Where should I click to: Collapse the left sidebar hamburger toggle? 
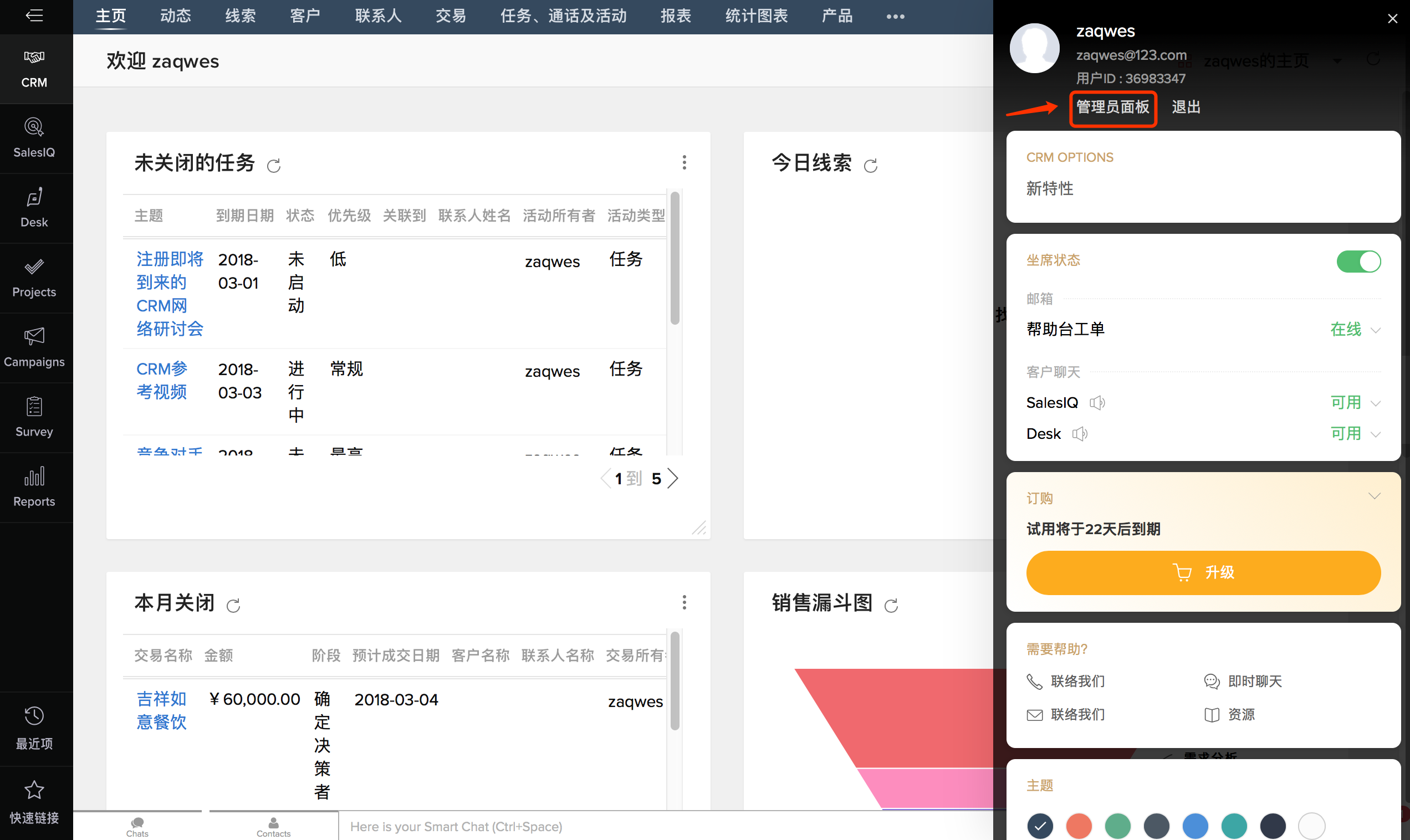click(34, 16)
